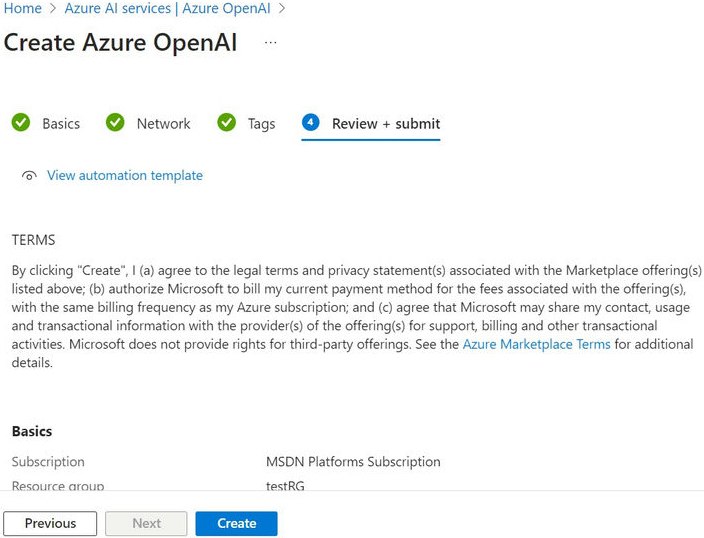Click the Previous button

[x=50, y=523]
